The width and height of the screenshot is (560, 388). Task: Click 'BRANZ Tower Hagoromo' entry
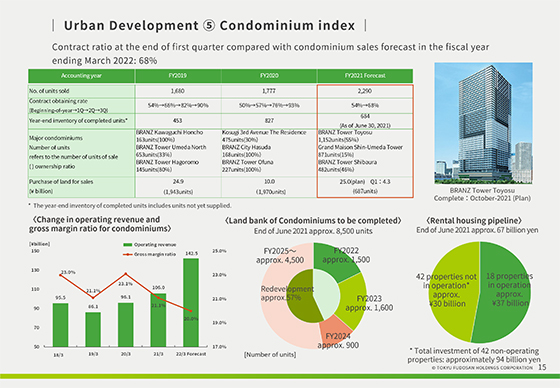click(x=167, y=162)
